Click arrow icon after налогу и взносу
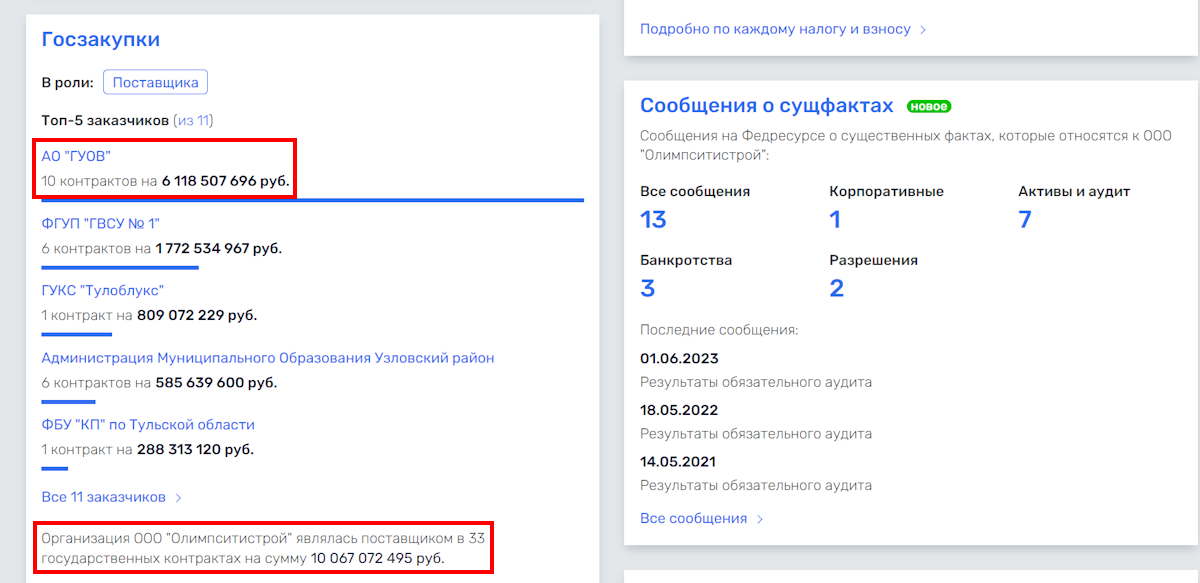The image size is (1200, 583). (x=923, y=30)
